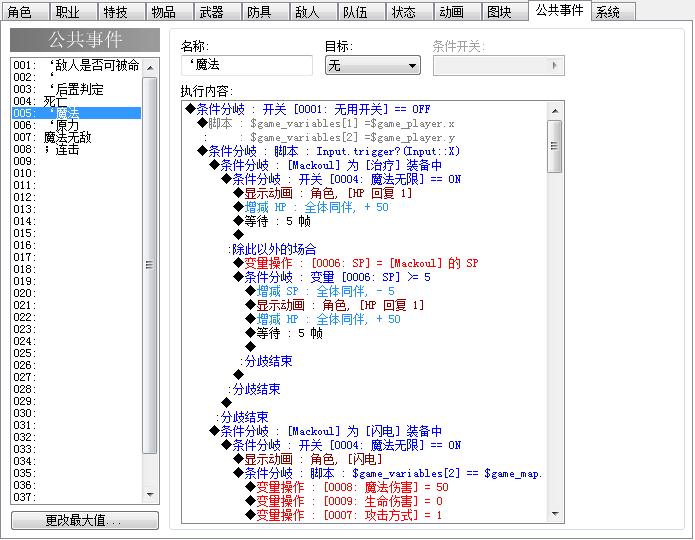This screenshot has height=540, width=695.
Task: Open the 系统 tab
Action: click(613, 12)
